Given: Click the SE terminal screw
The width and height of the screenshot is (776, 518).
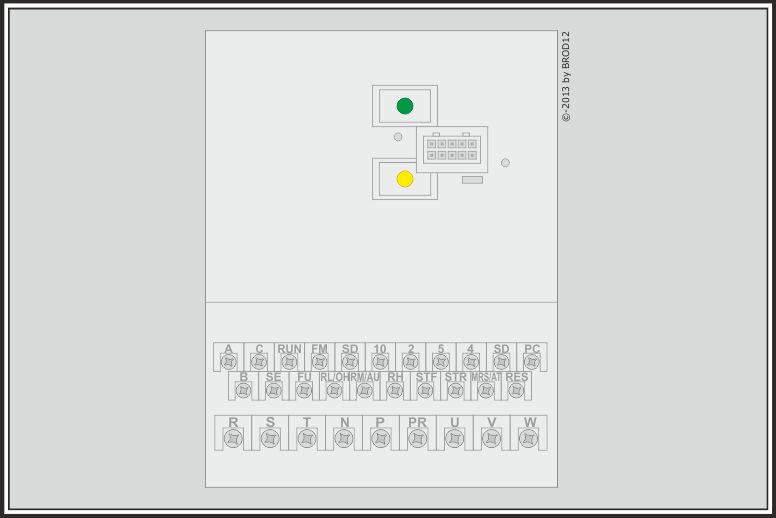Looking at the screenshot, I should coord(274,390).
